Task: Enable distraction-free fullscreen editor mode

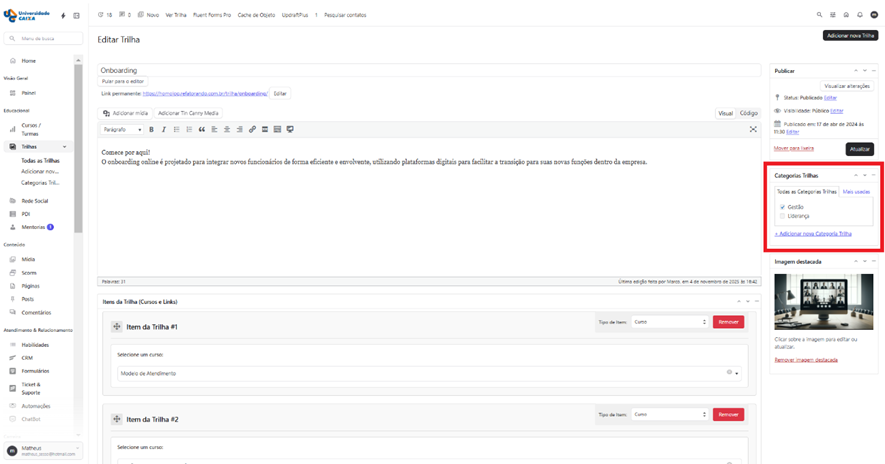Action: [x=753, y=129]
